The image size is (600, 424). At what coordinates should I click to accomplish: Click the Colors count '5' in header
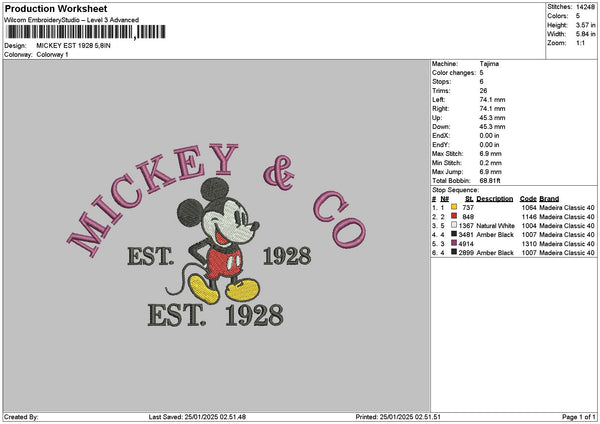point(578,16)
